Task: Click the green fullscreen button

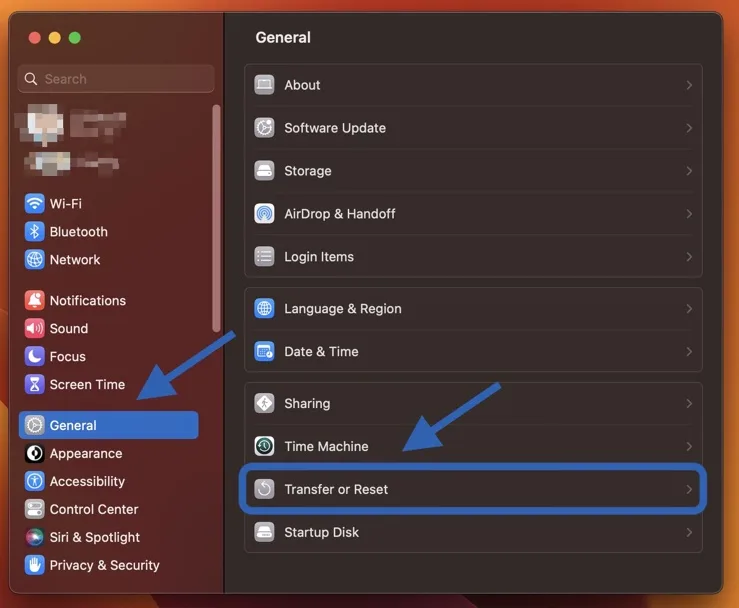Action: pyautogui.click(x=75, y=38)
